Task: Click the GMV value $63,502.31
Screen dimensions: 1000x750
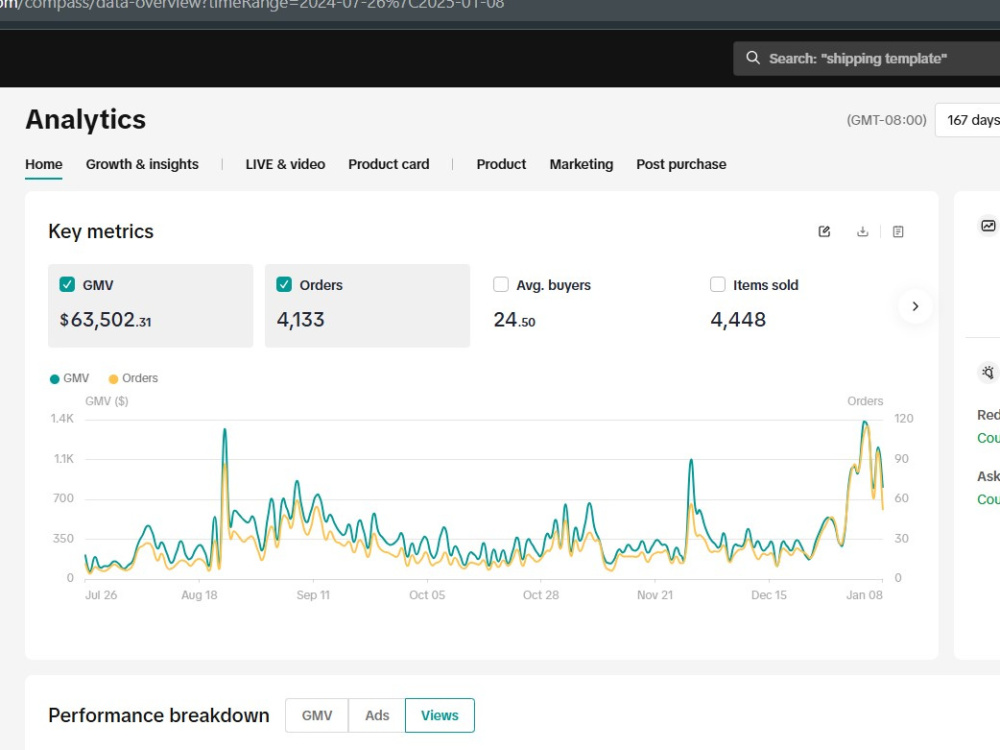Action: point(105,320)
